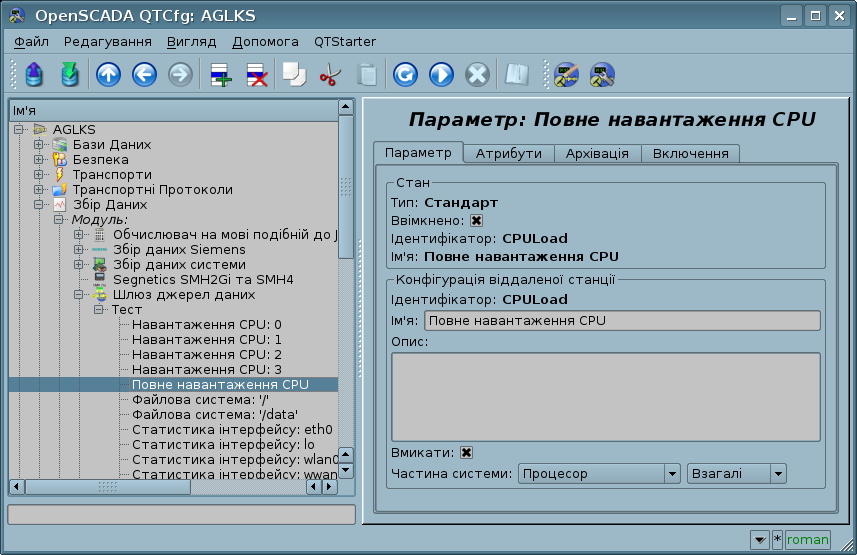Click the Cut scissors toolbar icon

330,74
